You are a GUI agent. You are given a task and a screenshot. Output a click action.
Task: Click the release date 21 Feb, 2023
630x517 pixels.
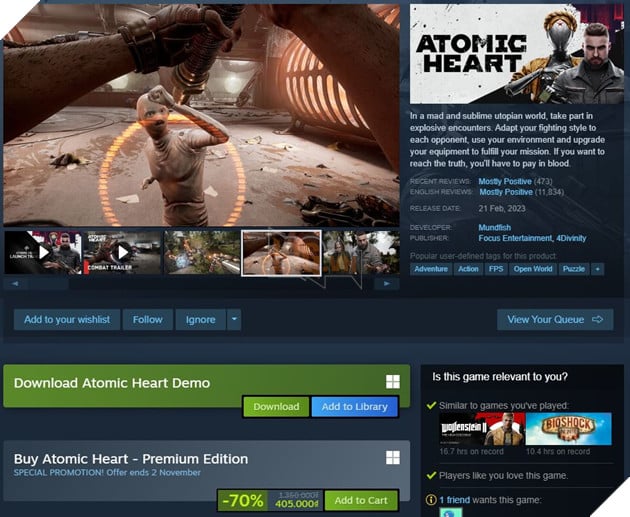[502, 208]
